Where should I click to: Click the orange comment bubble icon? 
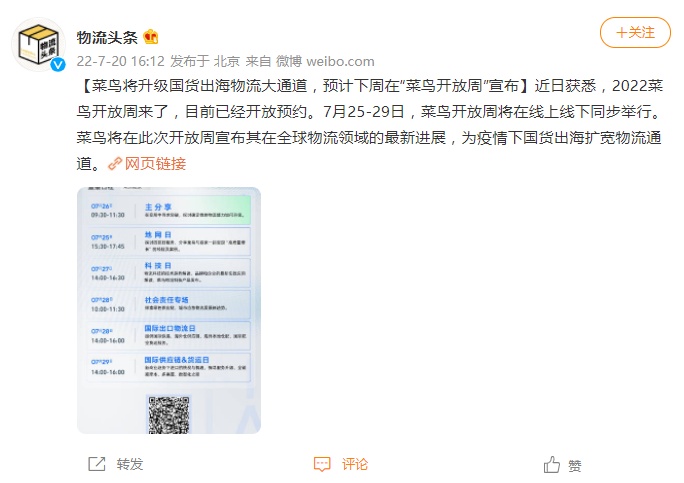coord(322,464)
